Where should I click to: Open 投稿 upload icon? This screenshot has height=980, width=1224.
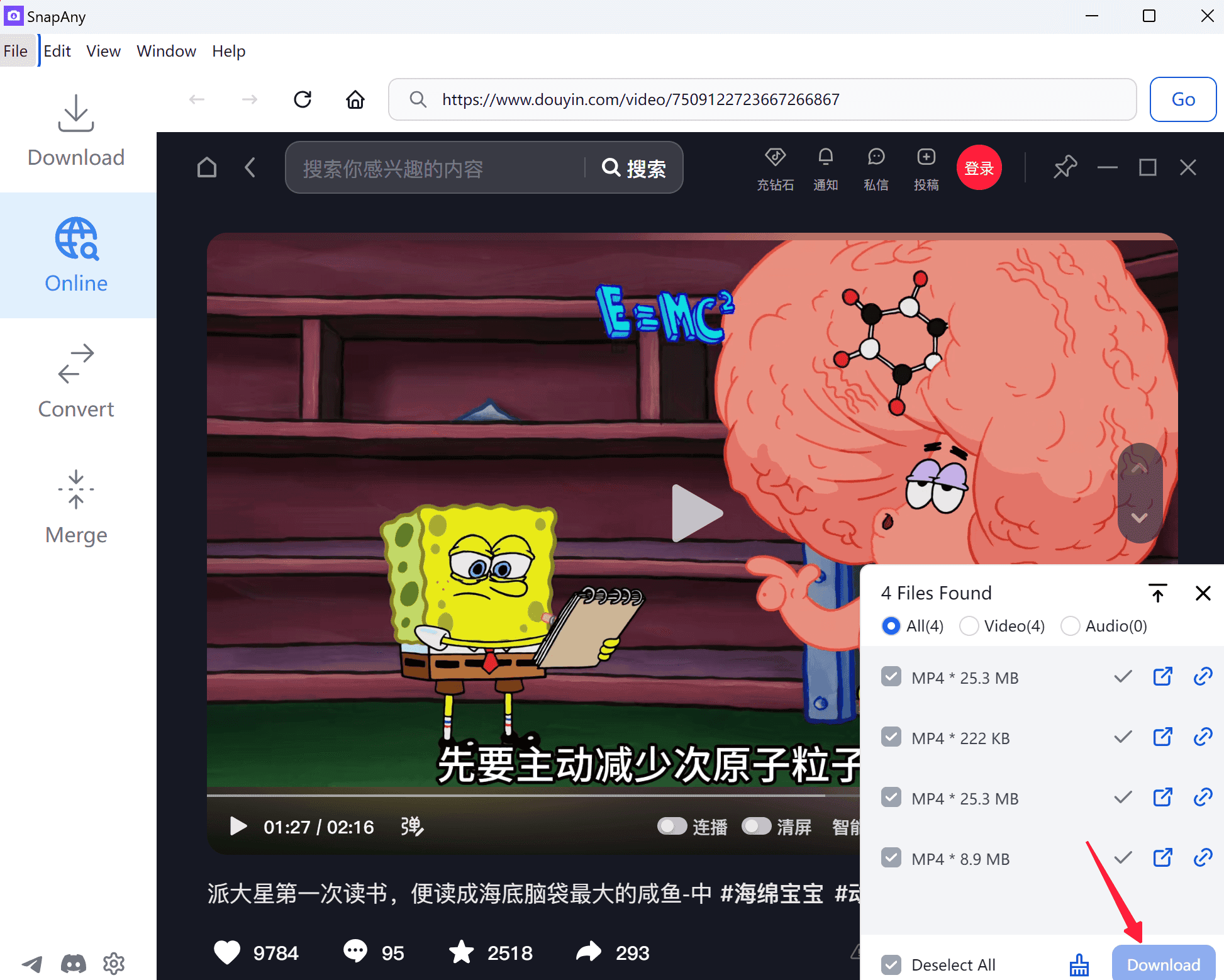pyautogui.click(x=926, y=169)
